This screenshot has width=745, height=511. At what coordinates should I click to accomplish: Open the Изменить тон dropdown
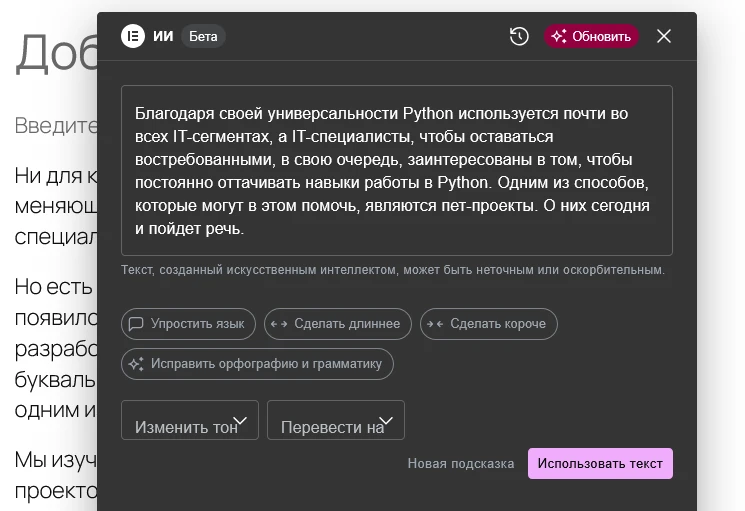190,420
